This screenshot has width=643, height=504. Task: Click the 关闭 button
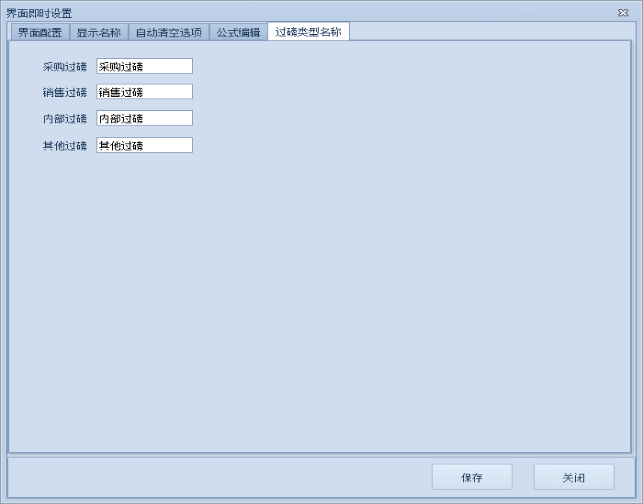574,477
